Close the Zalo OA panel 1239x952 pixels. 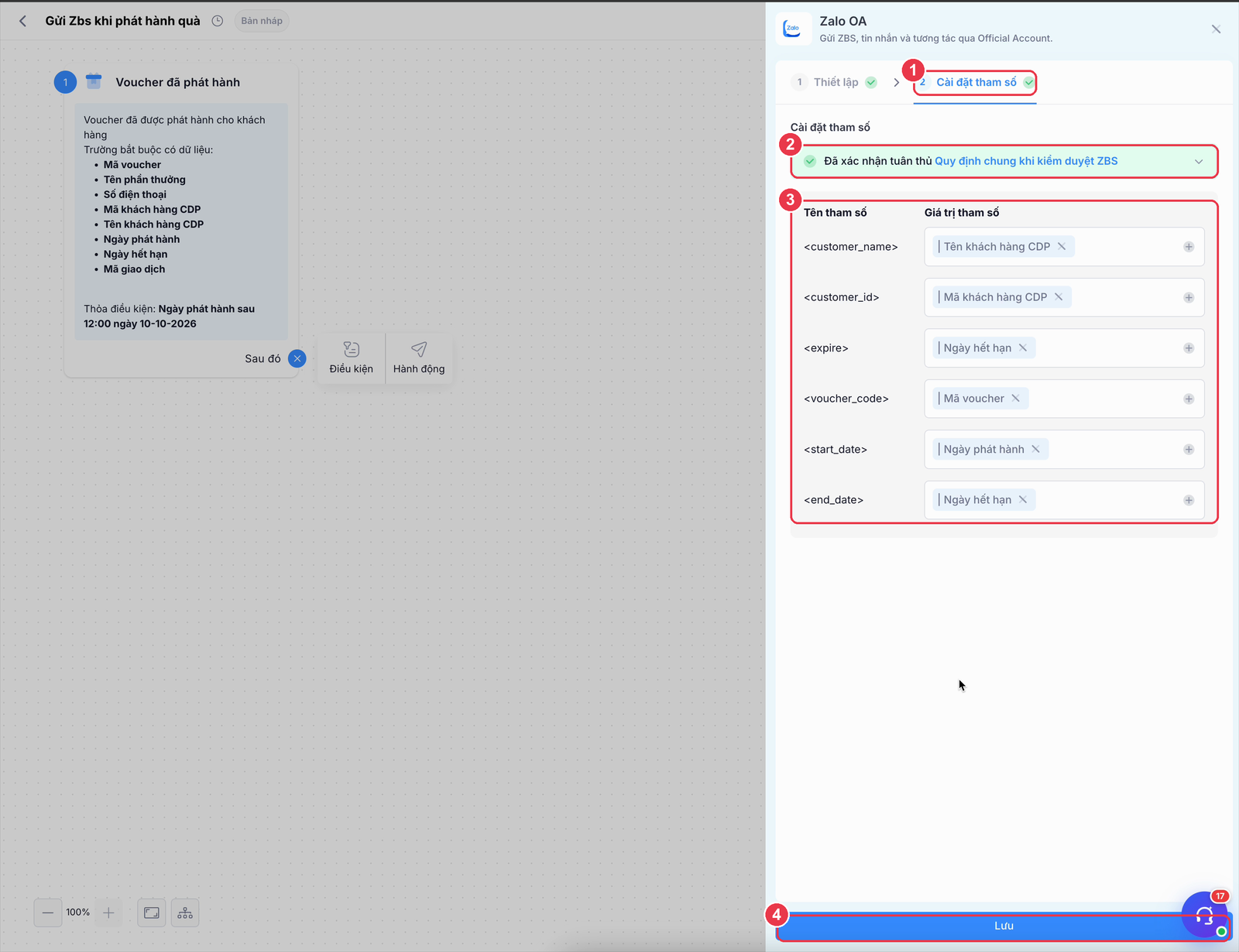(x=1216, y=29)
